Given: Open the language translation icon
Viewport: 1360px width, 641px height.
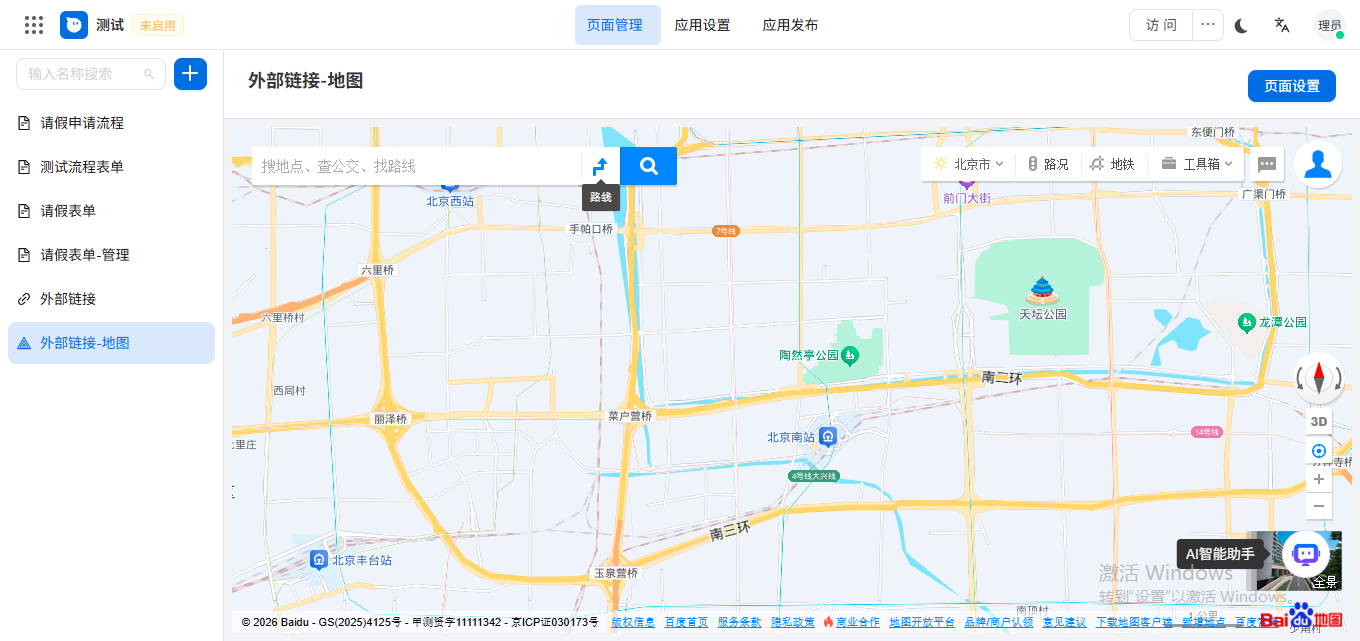Looking at the screenshot, I should tap(1282, 25).
